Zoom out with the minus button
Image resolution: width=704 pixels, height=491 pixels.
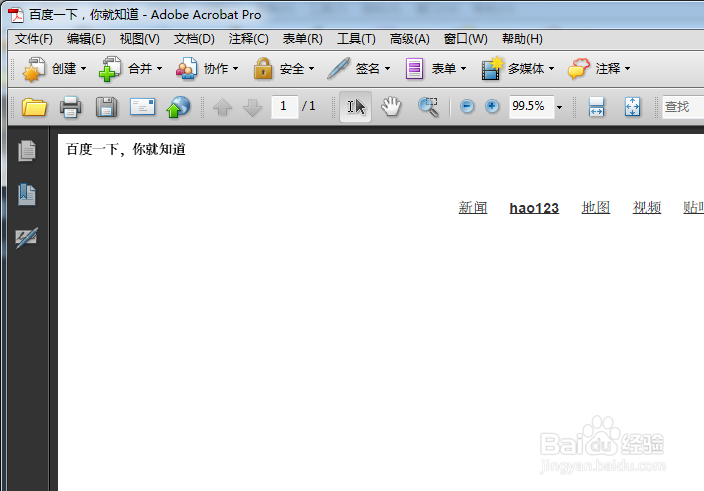click(467, 106)
